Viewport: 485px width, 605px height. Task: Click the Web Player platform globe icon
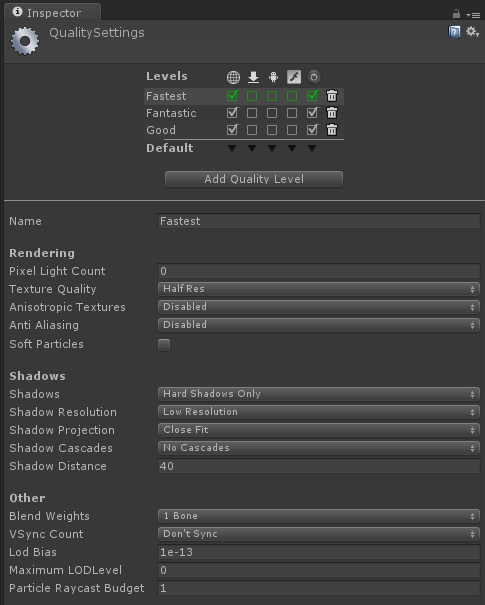click(x=233, y=77)
